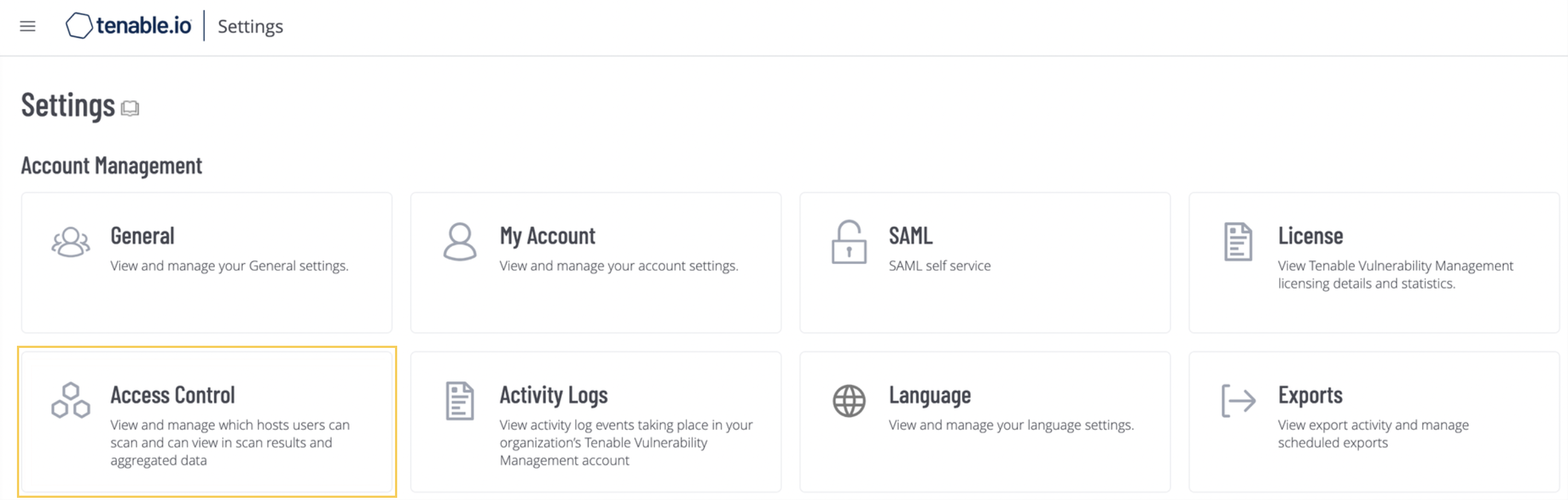Open the Access Control heading

point(172,395)
